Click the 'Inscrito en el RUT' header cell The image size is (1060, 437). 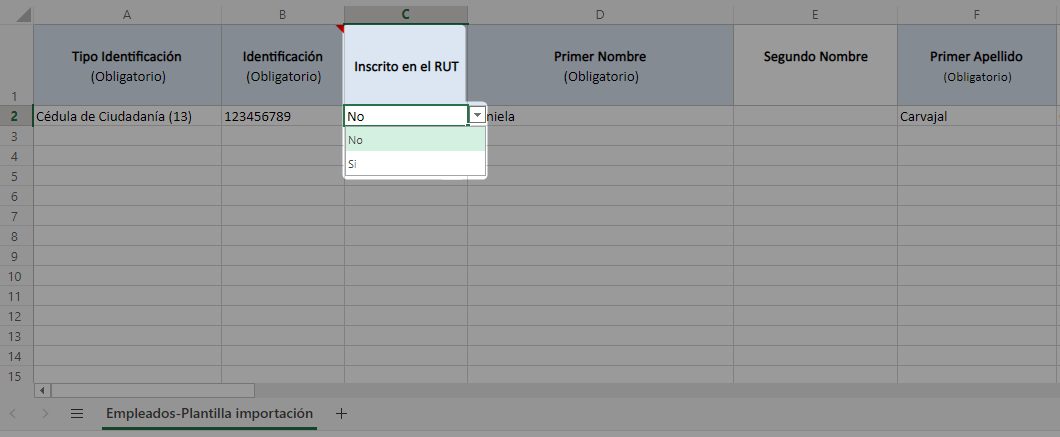coord(405,65)
